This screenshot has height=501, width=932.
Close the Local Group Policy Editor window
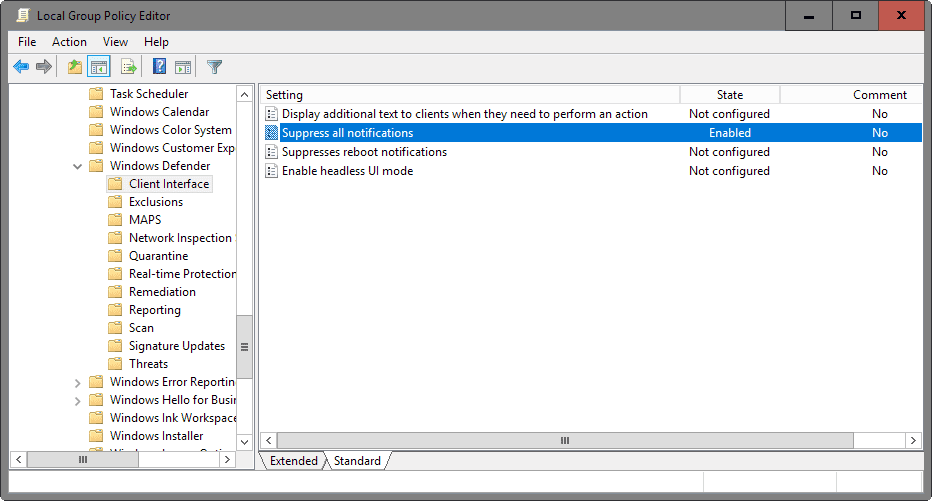902,15
